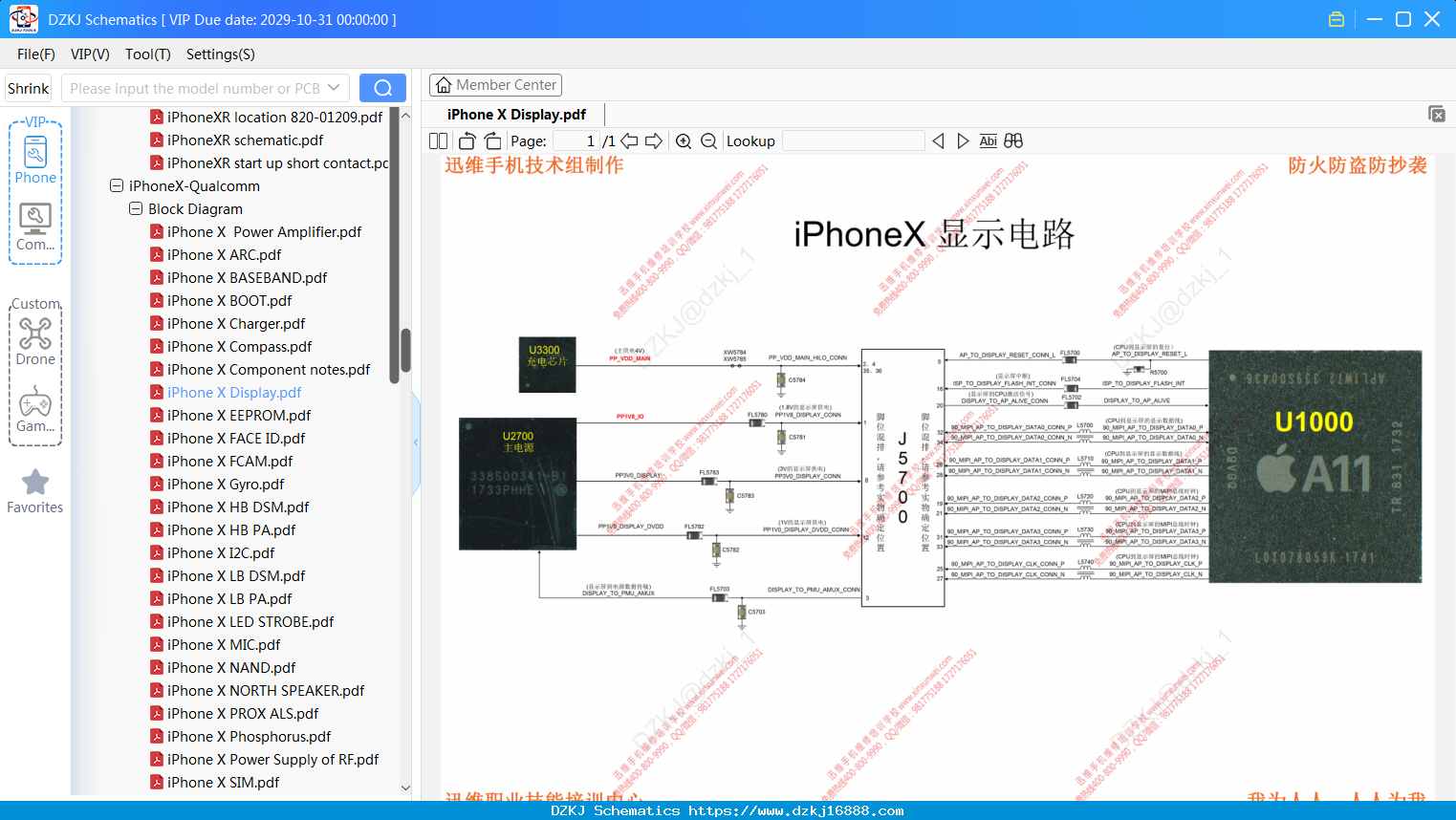Open the Tool(T) menu

(147, 54)
